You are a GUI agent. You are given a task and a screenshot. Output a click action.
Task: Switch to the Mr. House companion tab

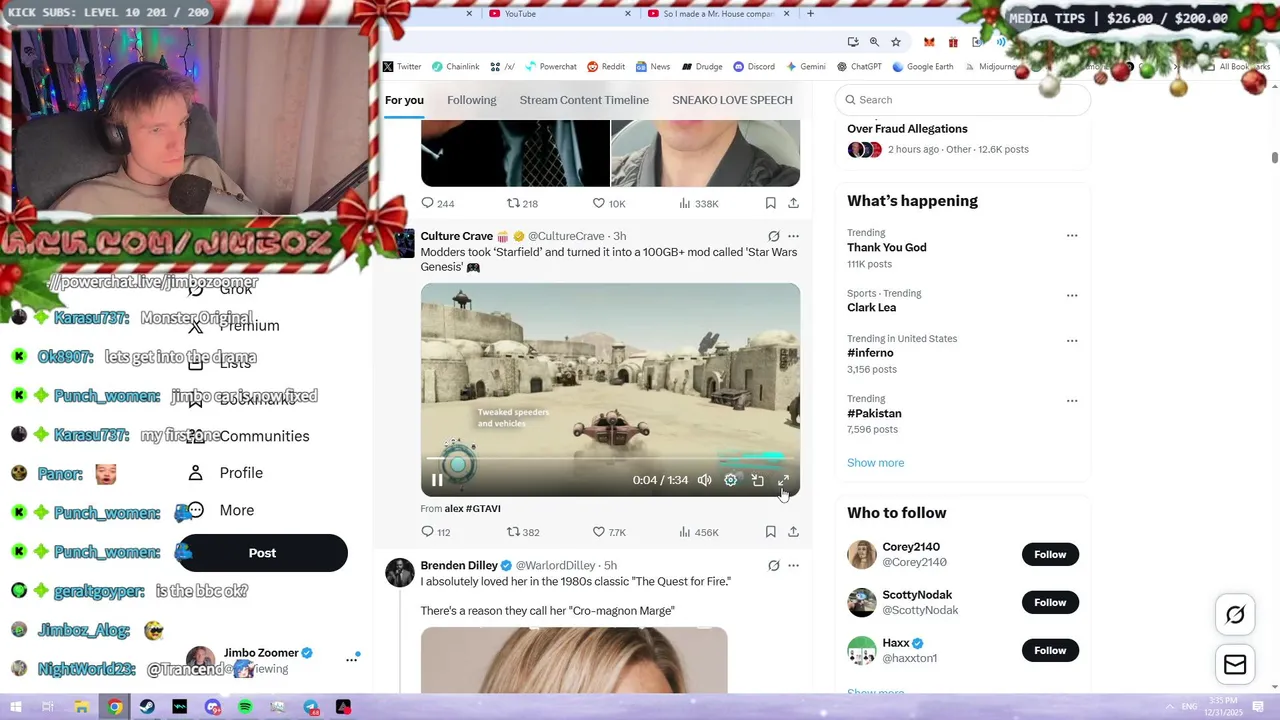click(x=717, y=13)
